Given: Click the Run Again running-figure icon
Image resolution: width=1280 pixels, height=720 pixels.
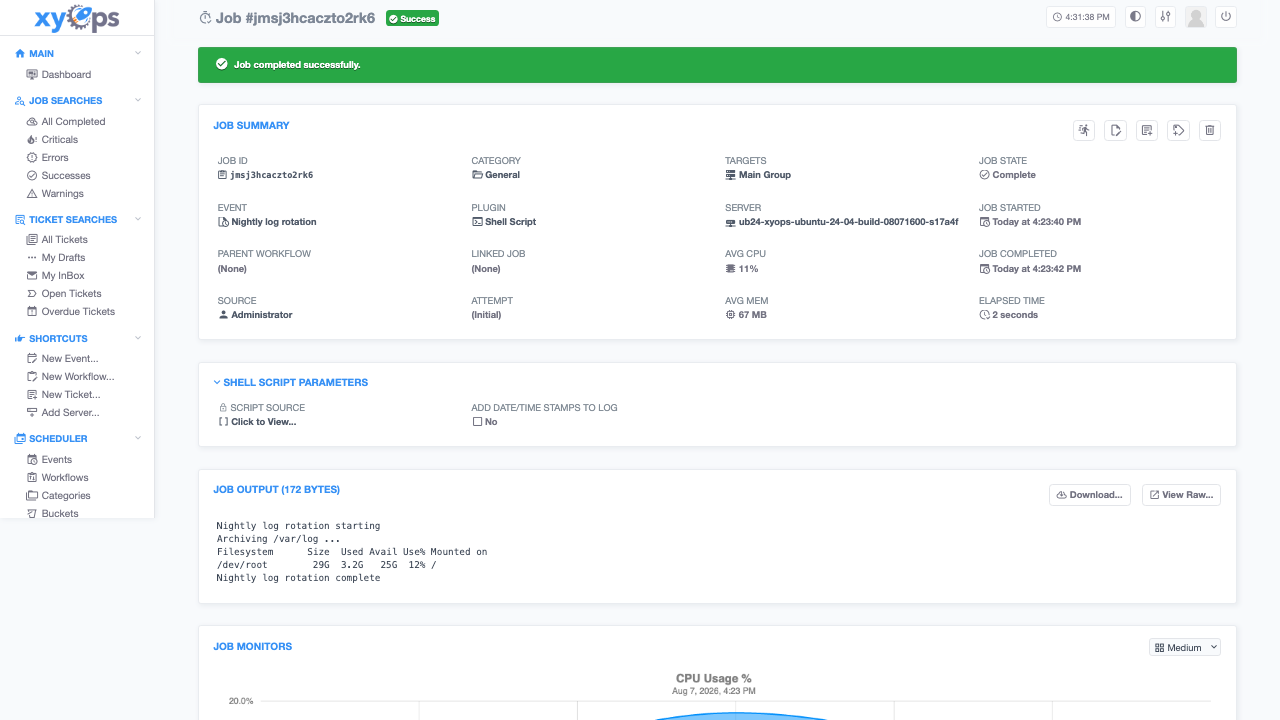Looking at the screenshot, I should (x=1084, y=130).
